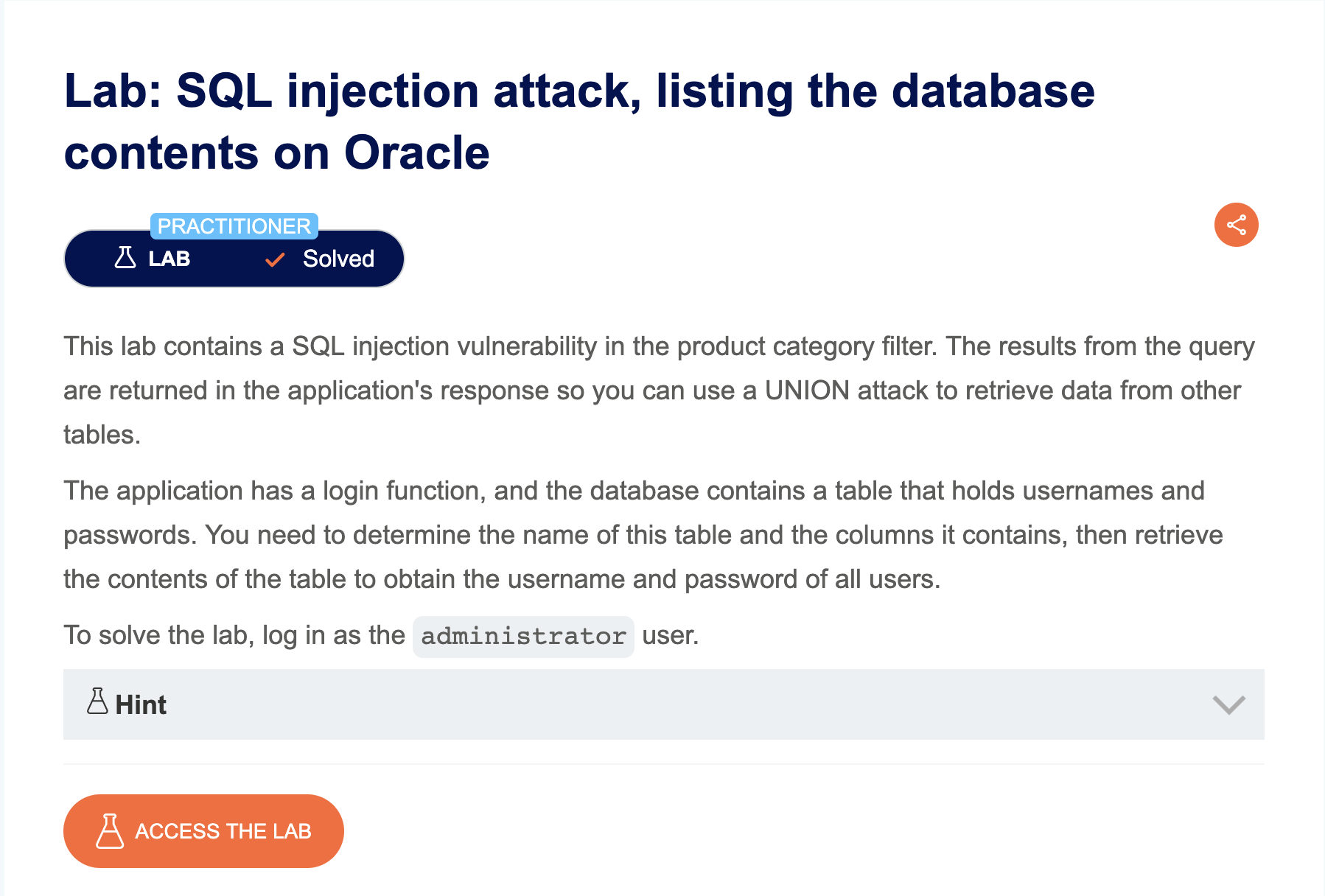Click the paragraph starting 'This lab contains'

(x=659, y=391)
